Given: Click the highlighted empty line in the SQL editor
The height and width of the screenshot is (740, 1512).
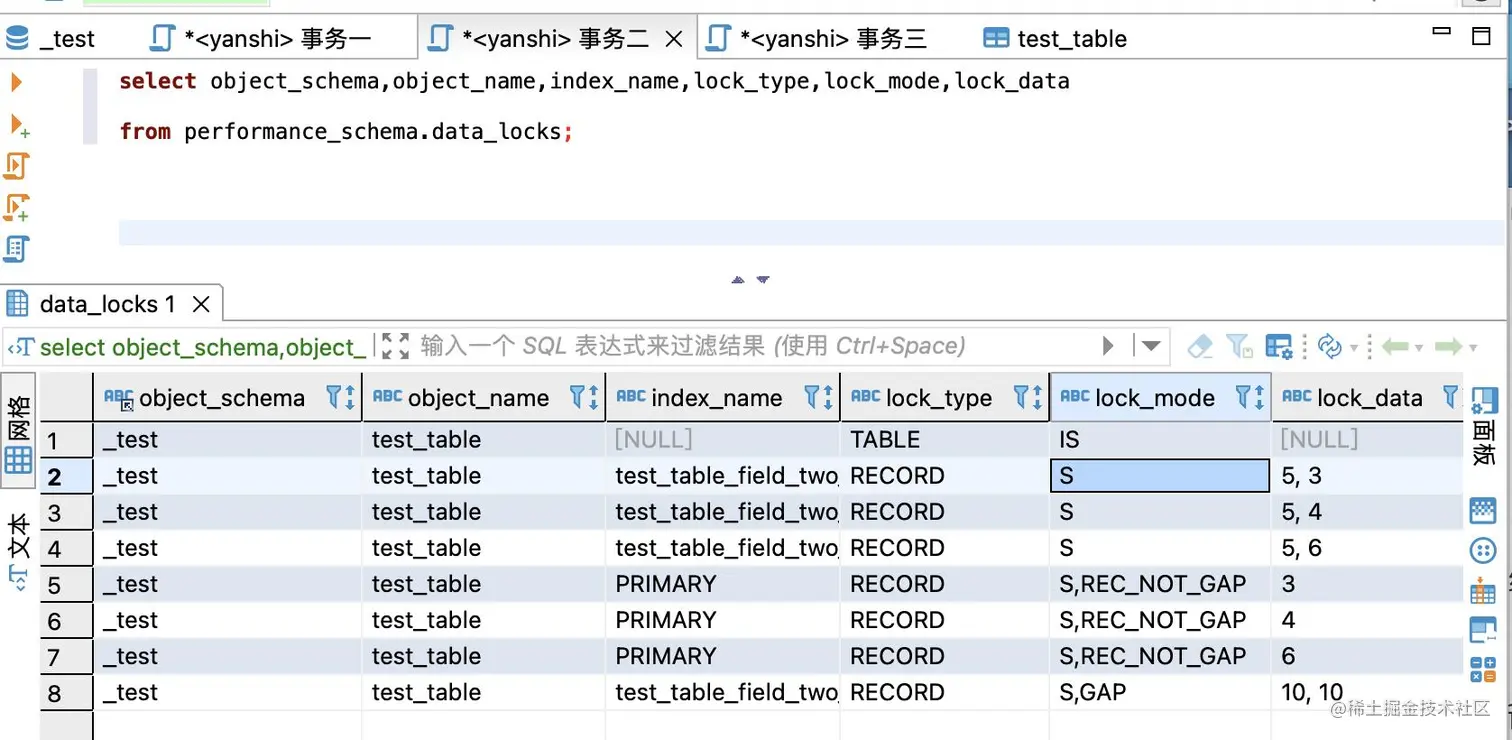Looking at the screenshot, I should coord(810,232).
